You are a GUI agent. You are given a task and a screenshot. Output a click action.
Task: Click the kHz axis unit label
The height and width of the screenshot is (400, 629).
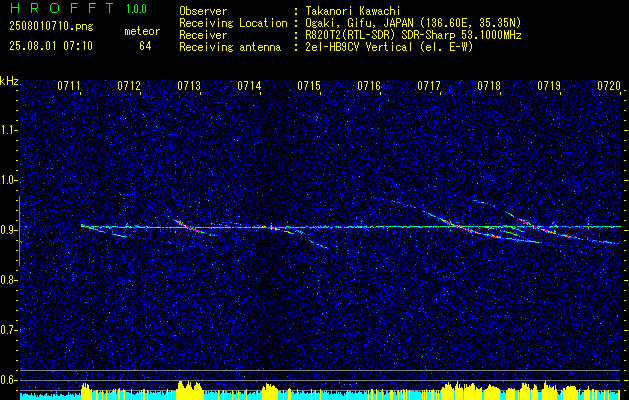[9, 81]
